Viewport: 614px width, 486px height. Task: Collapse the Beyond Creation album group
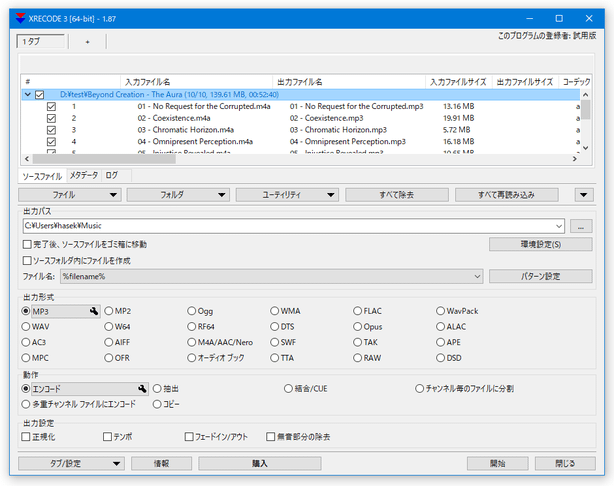click(x=28, y=95)
